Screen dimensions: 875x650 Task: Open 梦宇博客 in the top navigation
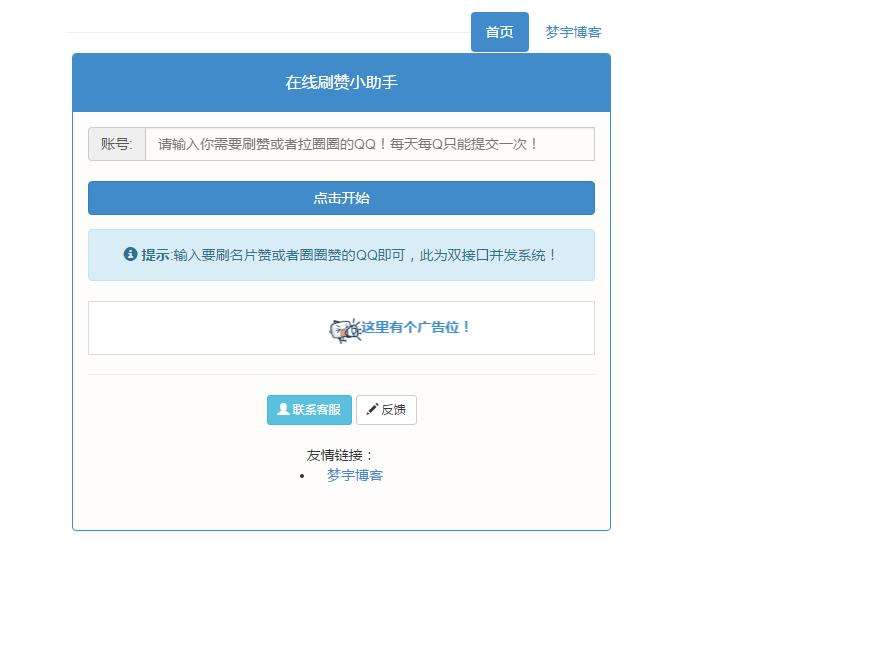(573, 32)
